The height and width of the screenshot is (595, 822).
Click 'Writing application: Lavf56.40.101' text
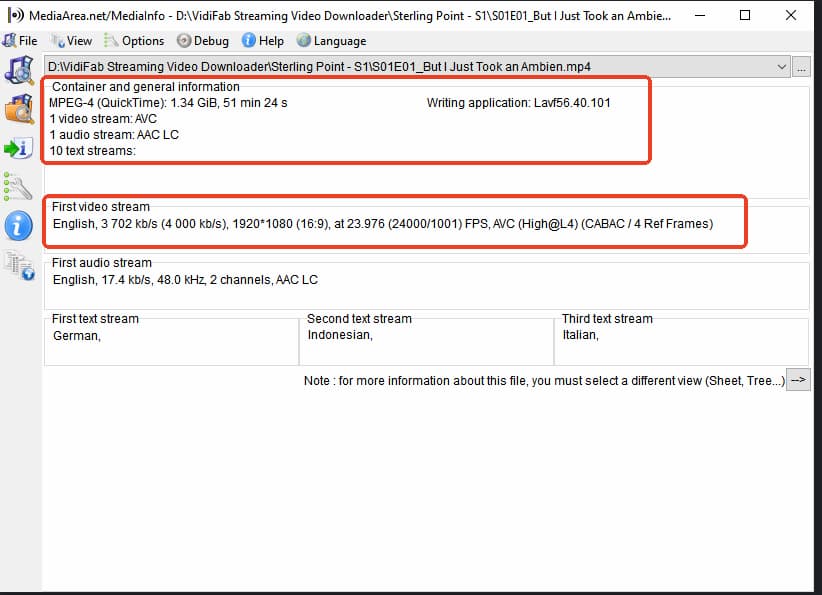point(518,103)
